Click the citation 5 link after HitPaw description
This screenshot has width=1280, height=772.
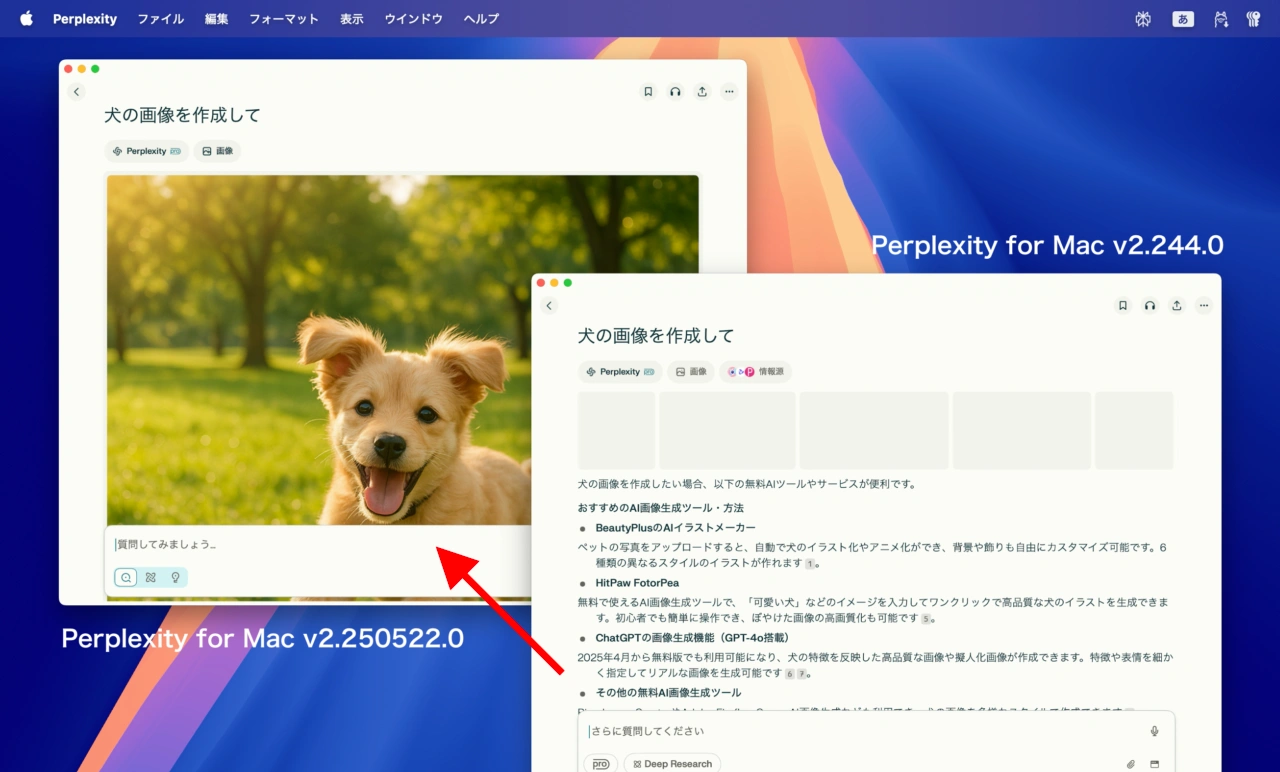[926, 619]
